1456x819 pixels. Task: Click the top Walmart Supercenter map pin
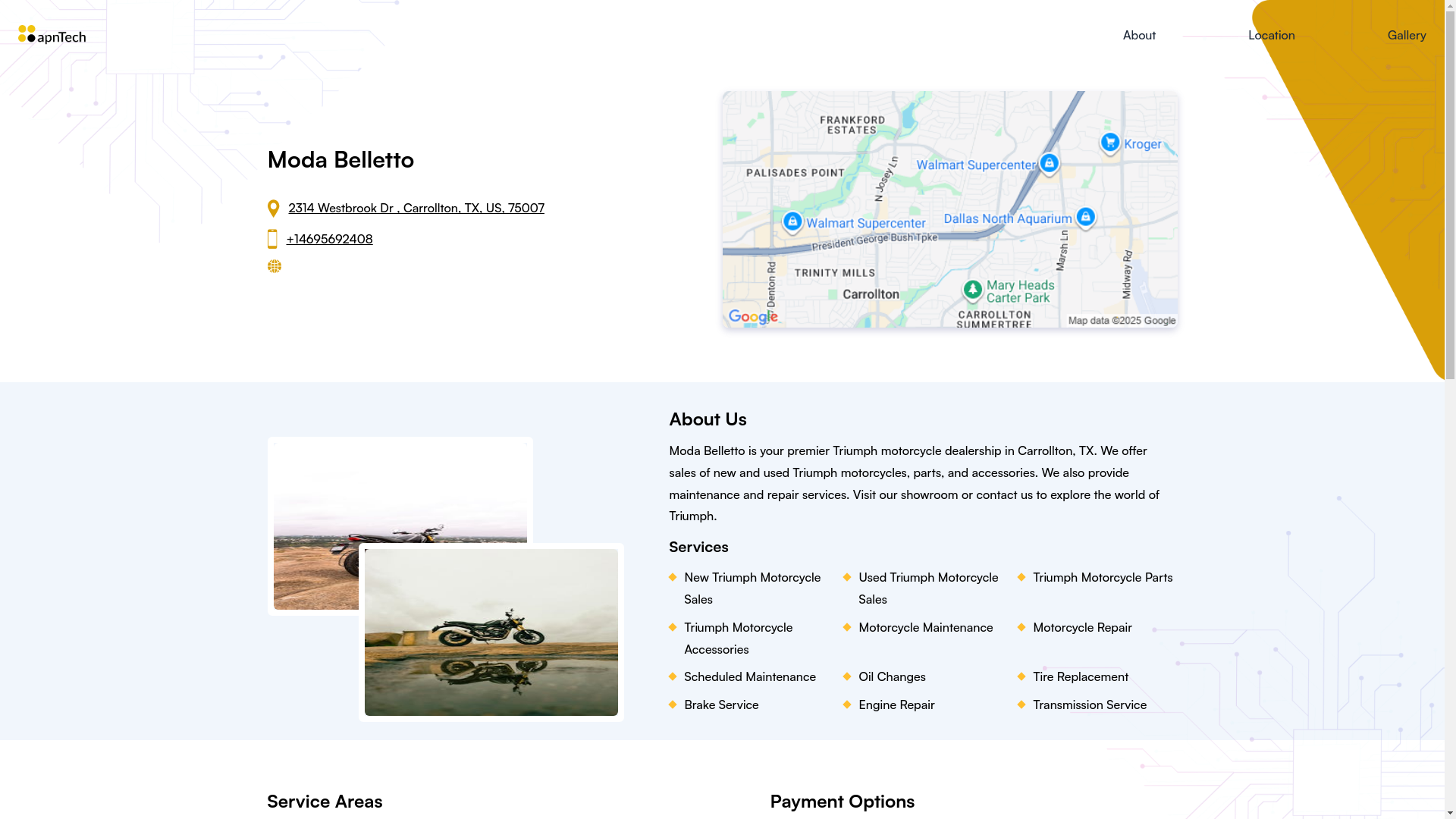[1049, 164]
